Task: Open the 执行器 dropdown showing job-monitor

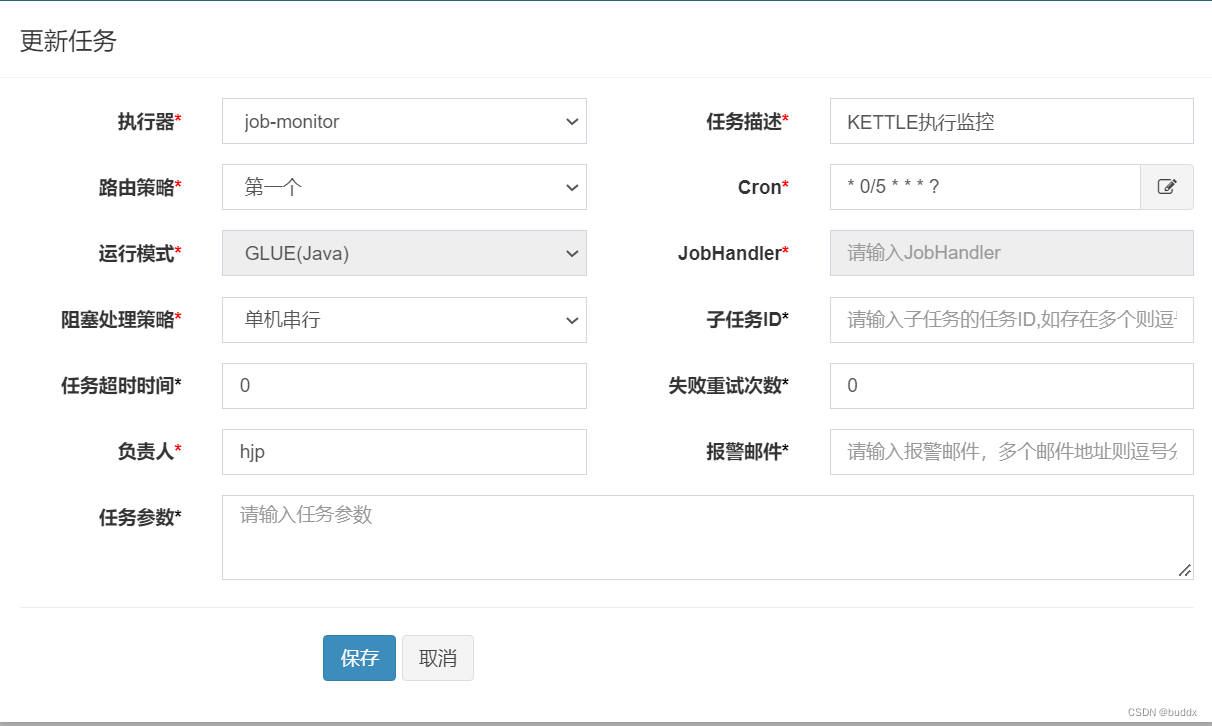Action: pyautogui.click(x=404, y=121)
